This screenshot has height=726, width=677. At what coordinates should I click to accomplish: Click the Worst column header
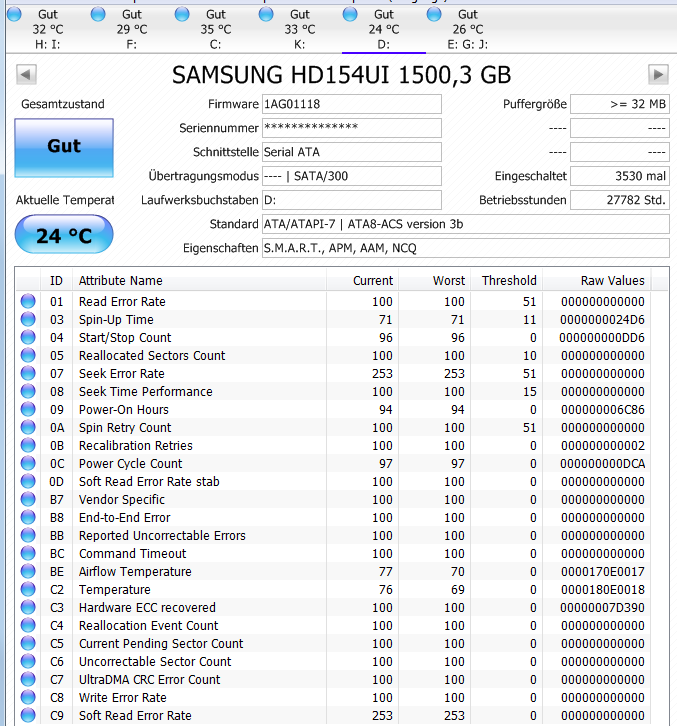coord(434,281)
